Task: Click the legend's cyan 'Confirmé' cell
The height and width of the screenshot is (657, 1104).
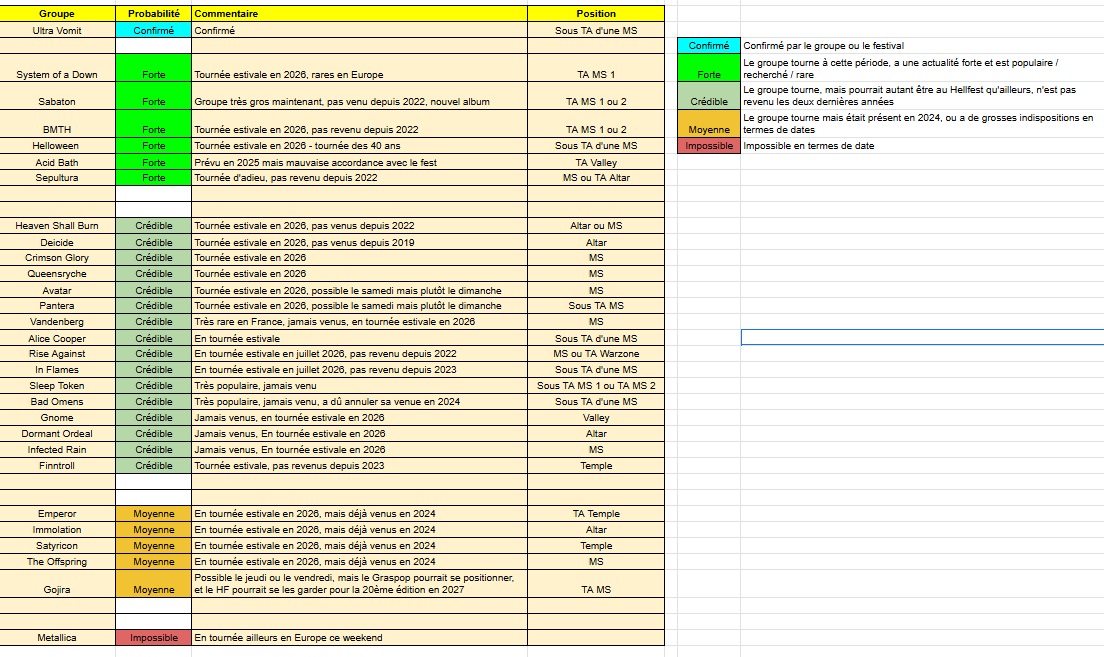Action: point(708,46)
